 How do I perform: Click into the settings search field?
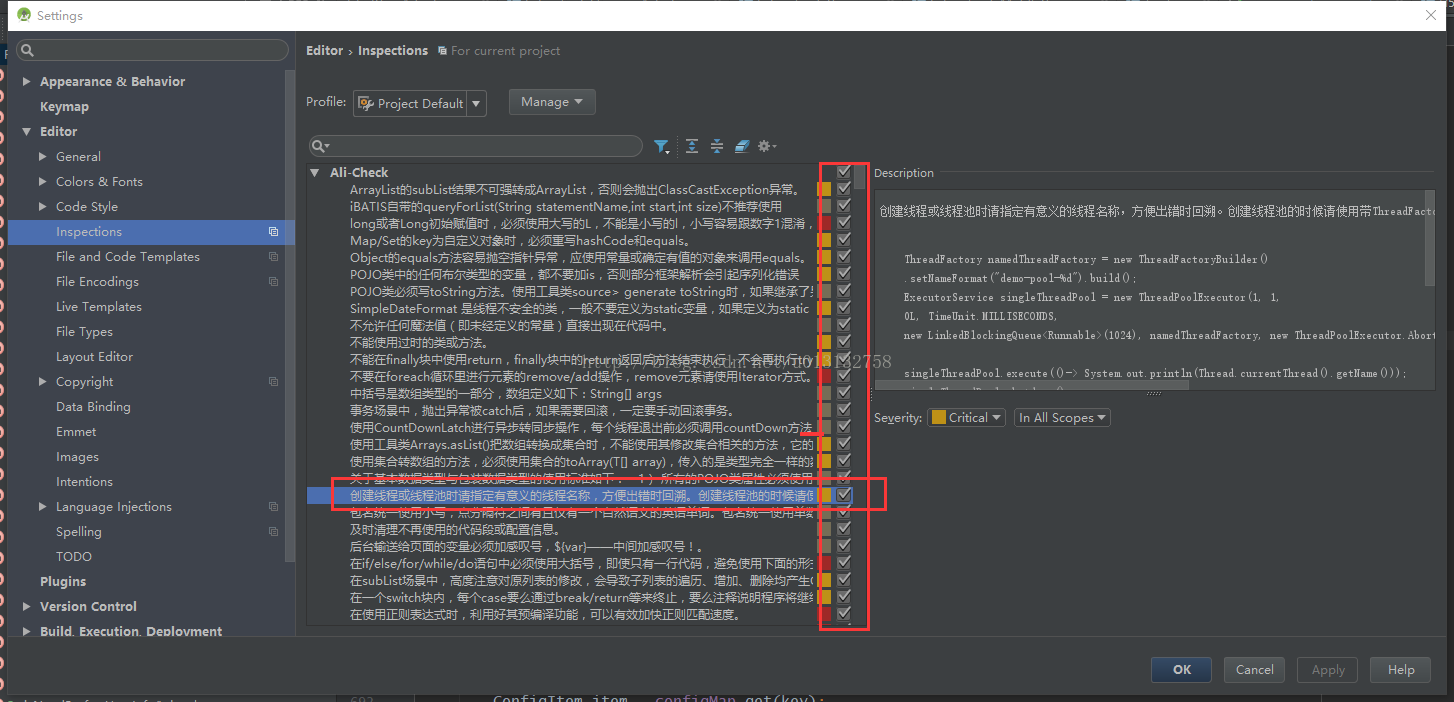pyautogui.click(x=153, y=51)
